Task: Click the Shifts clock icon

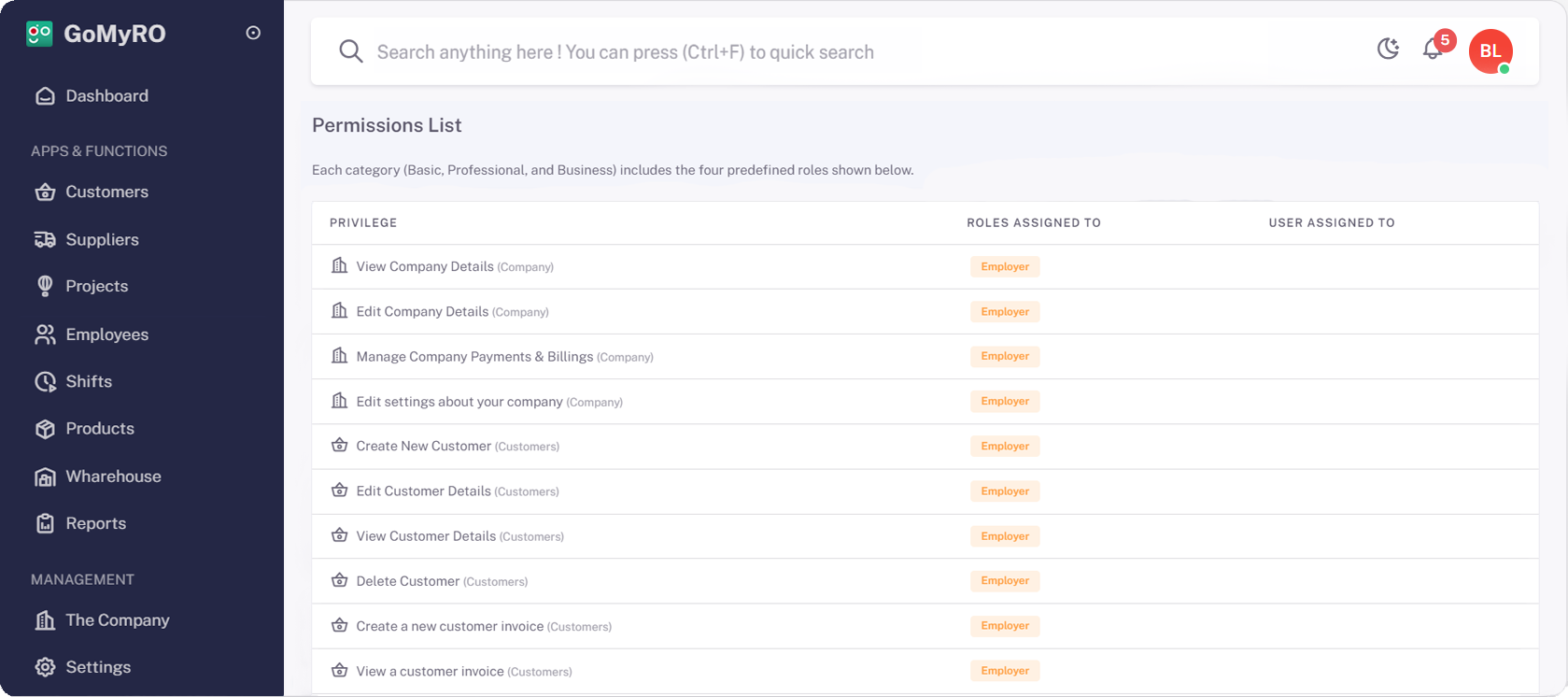Action: [45, 382]
